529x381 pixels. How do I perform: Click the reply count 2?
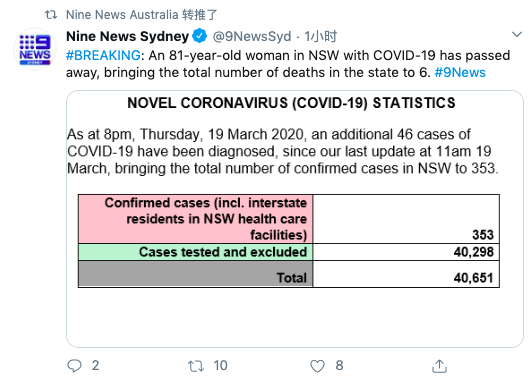[95, 366]
